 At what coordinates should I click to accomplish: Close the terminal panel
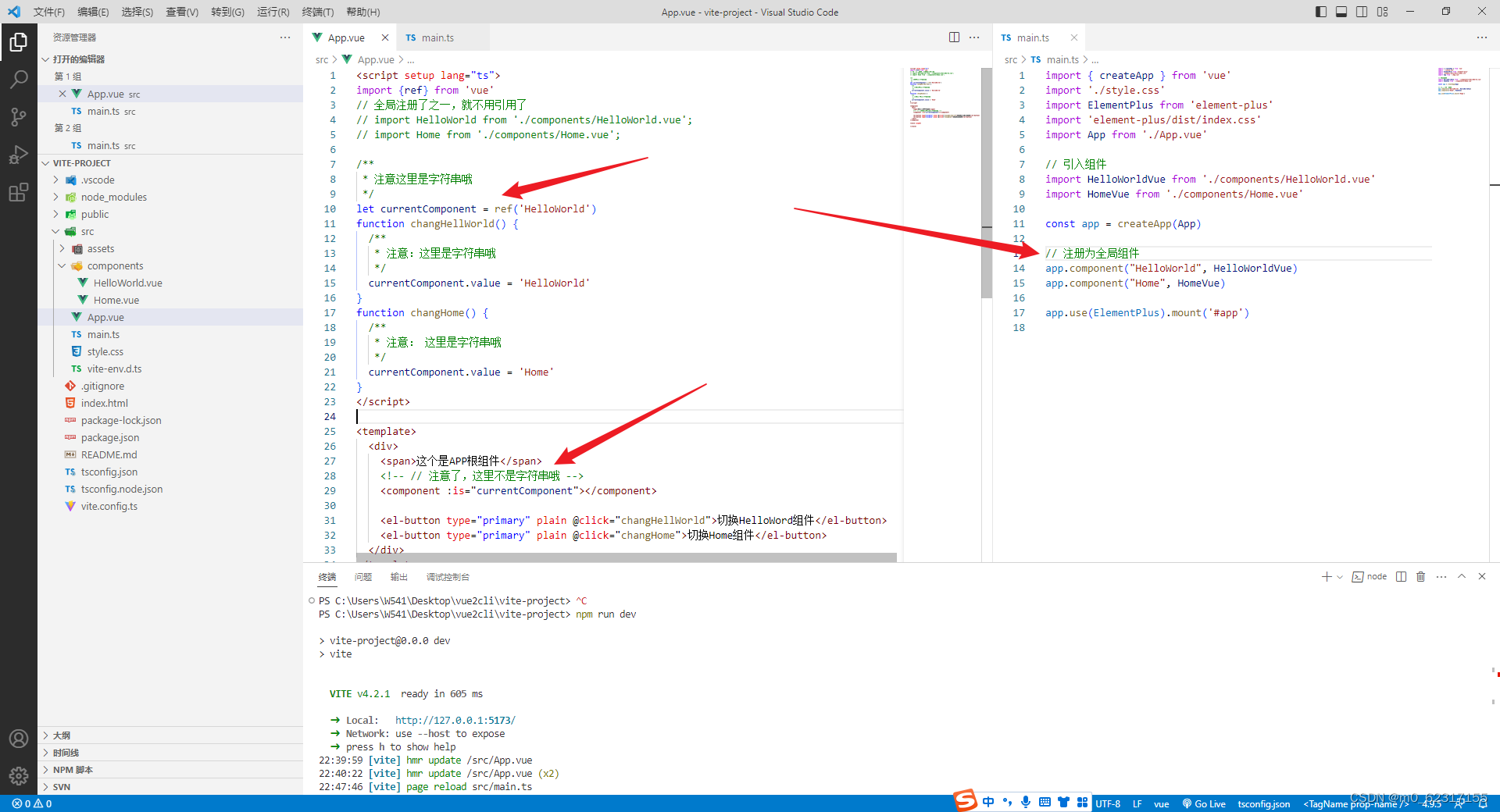[x=1482, y=576]
